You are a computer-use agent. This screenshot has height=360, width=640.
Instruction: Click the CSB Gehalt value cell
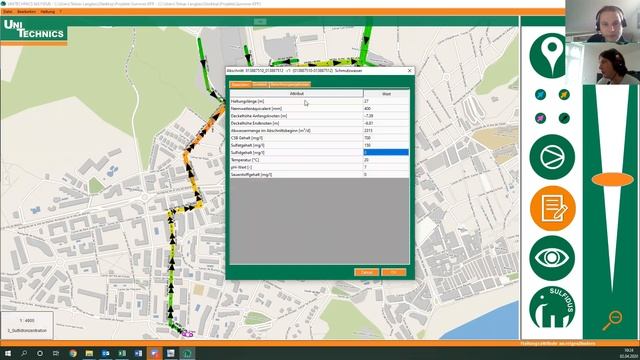click(386, 138)
